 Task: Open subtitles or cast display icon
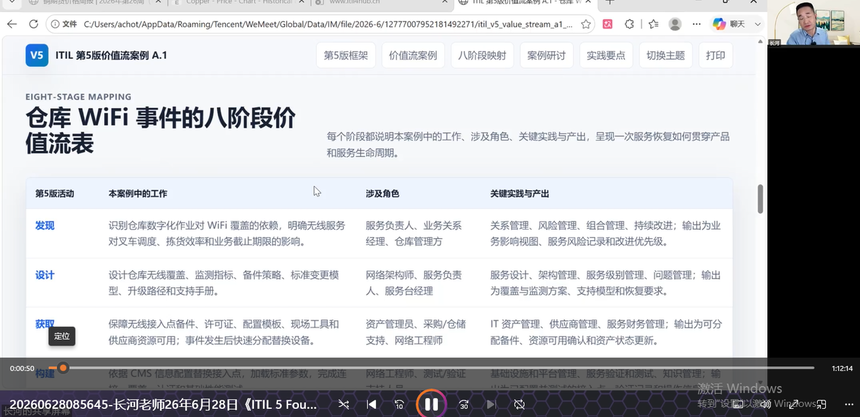click(738, 405)
